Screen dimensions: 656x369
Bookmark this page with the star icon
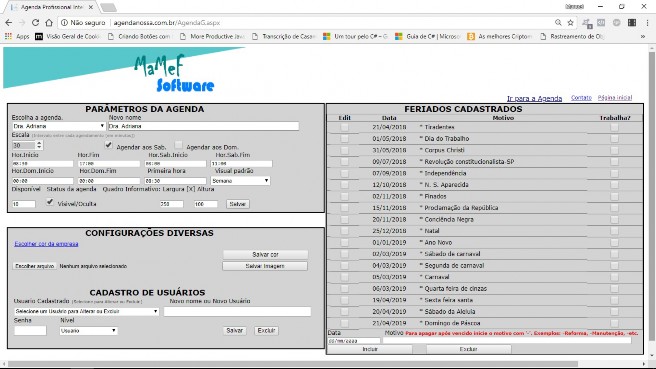click(570, 23)
